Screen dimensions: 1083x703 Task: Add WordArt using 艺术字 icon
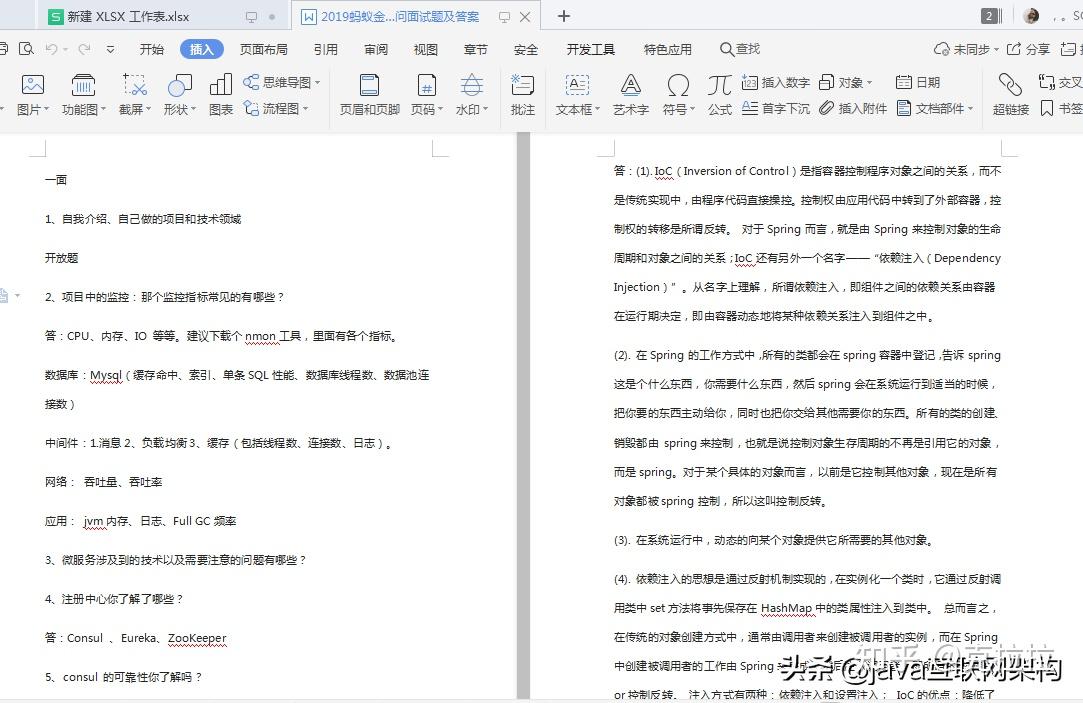pos(630,95)
